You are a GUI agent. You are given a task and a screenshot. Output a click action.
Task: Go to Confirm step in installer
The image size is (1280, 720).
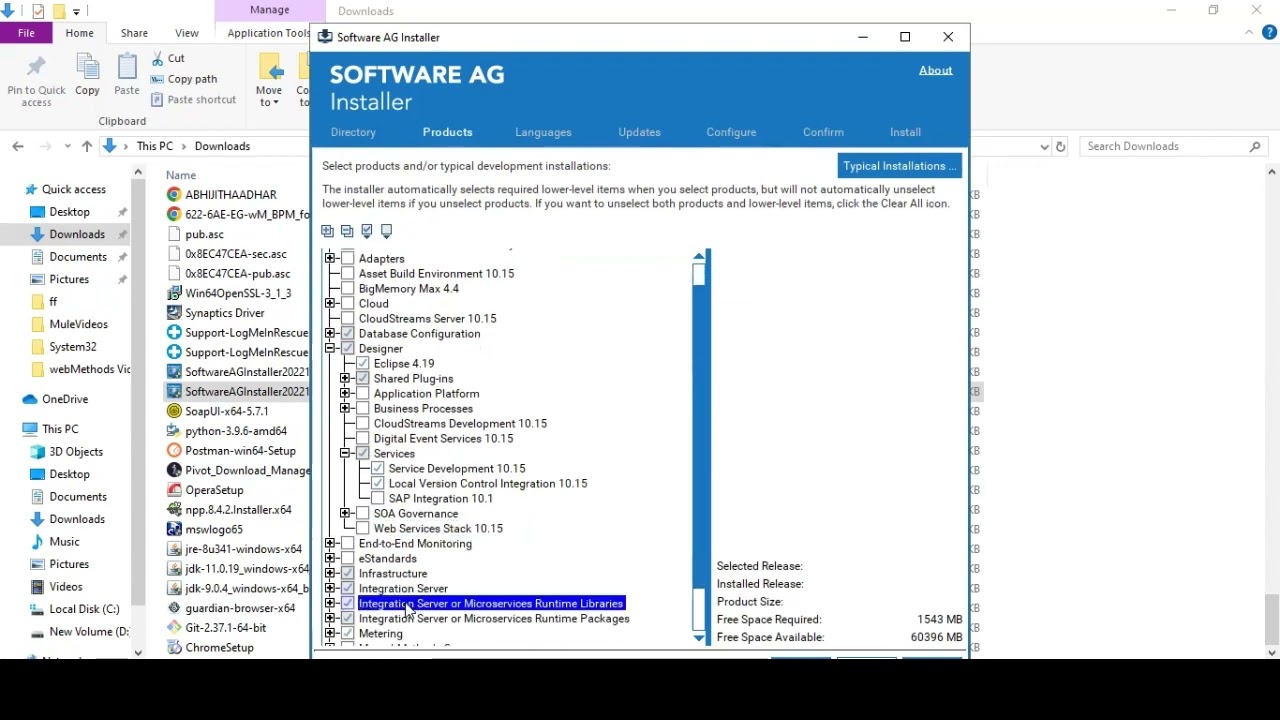coord(823,132)
